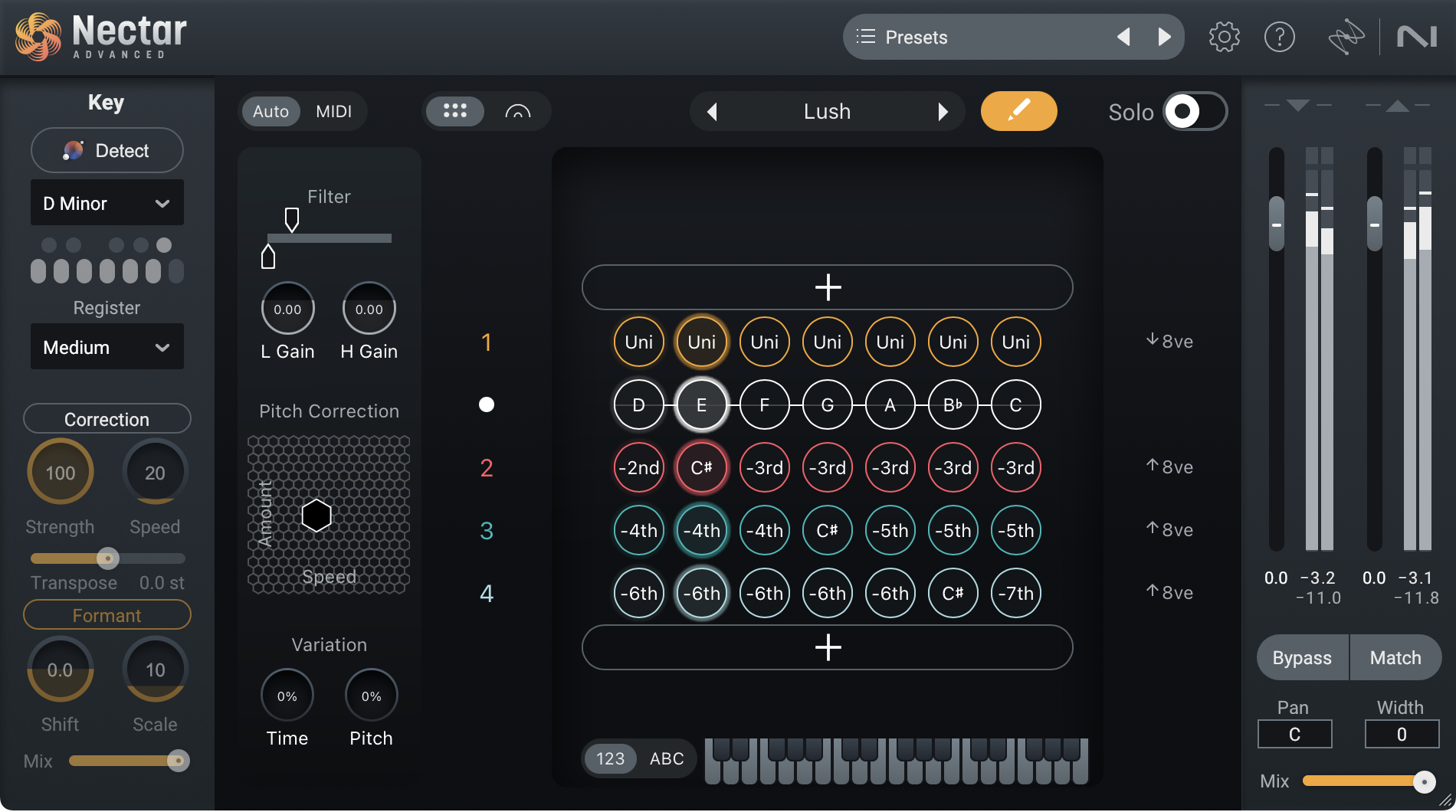Open the settings gear icon

[1224, 36]
